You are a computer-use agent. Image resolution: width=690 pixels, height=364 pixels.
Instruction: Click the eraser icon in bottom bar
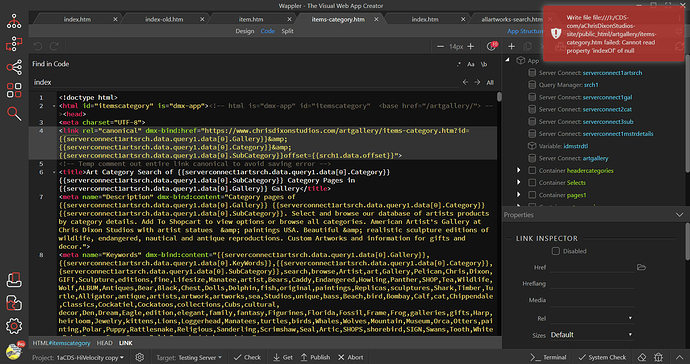(x=642, y=357)
